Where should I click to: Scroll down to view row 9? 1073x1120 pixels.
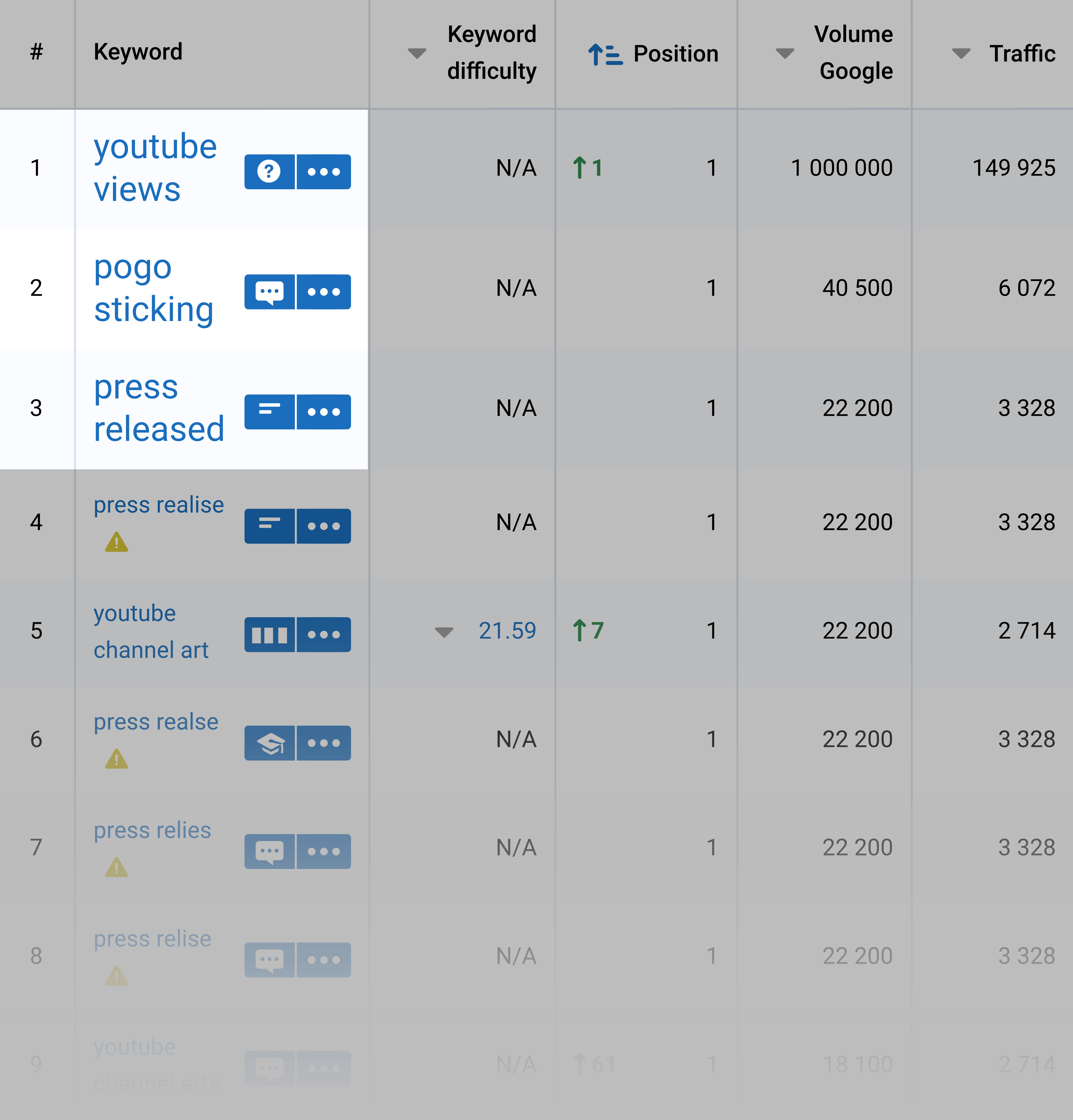pos(536,1080)
